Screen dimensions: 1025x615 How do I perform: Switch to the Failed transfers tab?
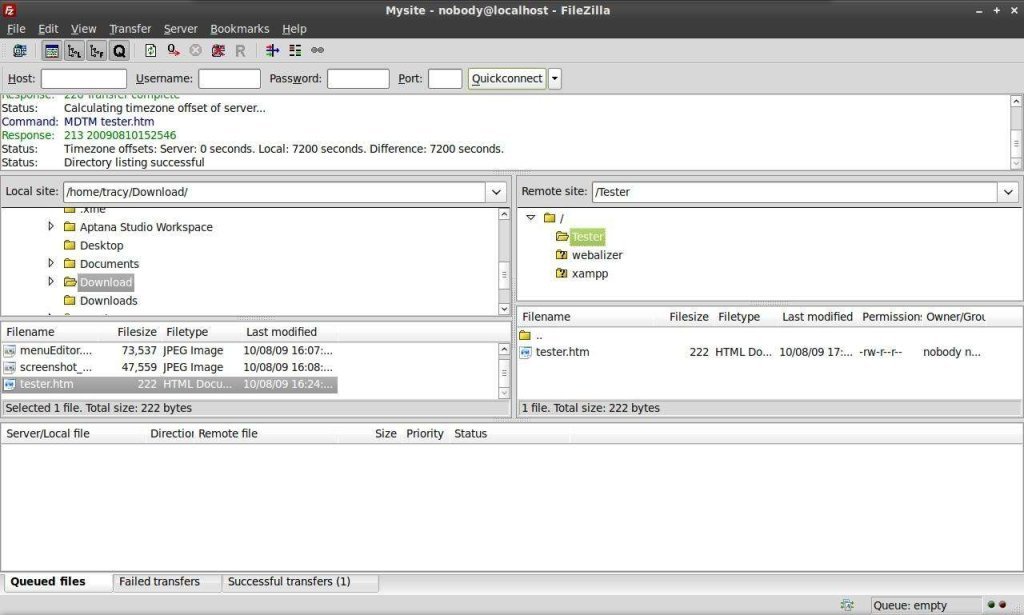(x=166, y=581)
